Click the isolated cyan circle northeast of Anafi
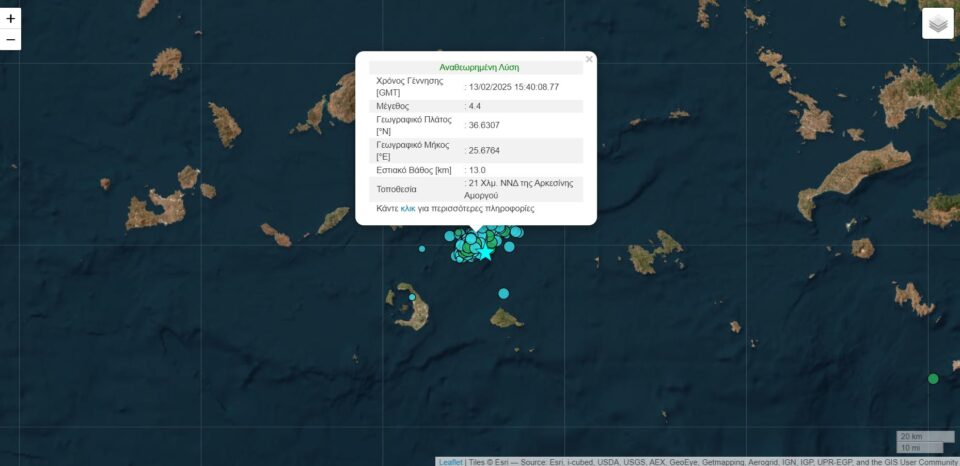The height and width of the screenshot is (466, 960). coord(504,293)
